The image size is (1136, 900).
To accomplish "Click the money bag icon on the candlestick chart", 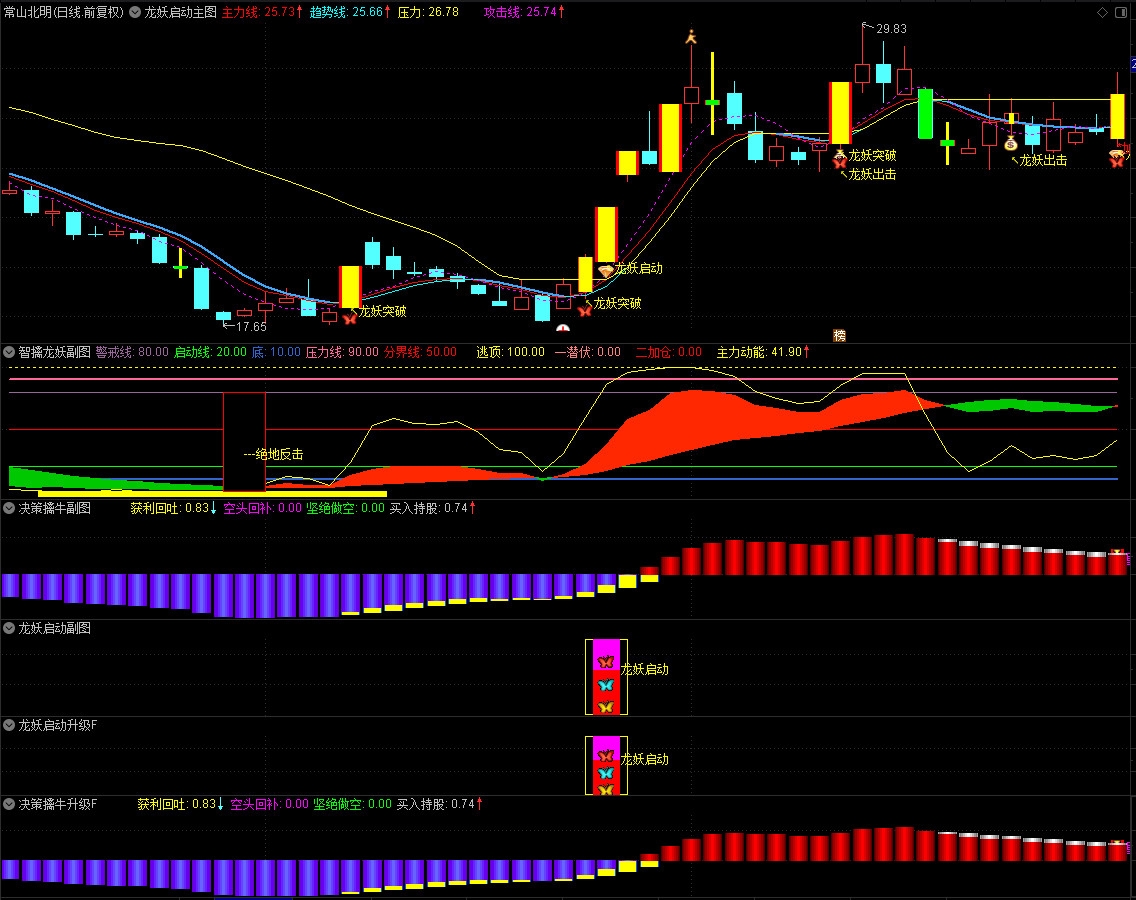I will point(1010,143).
